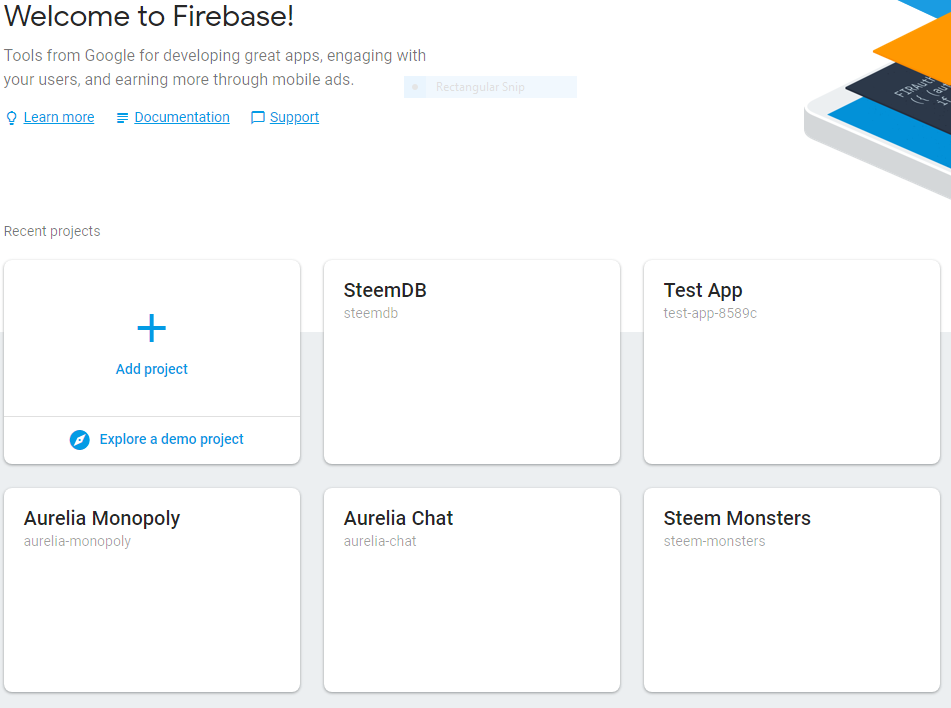
Task: Click the Rectangular Snip overlay icon
Action: coord(415,87)
